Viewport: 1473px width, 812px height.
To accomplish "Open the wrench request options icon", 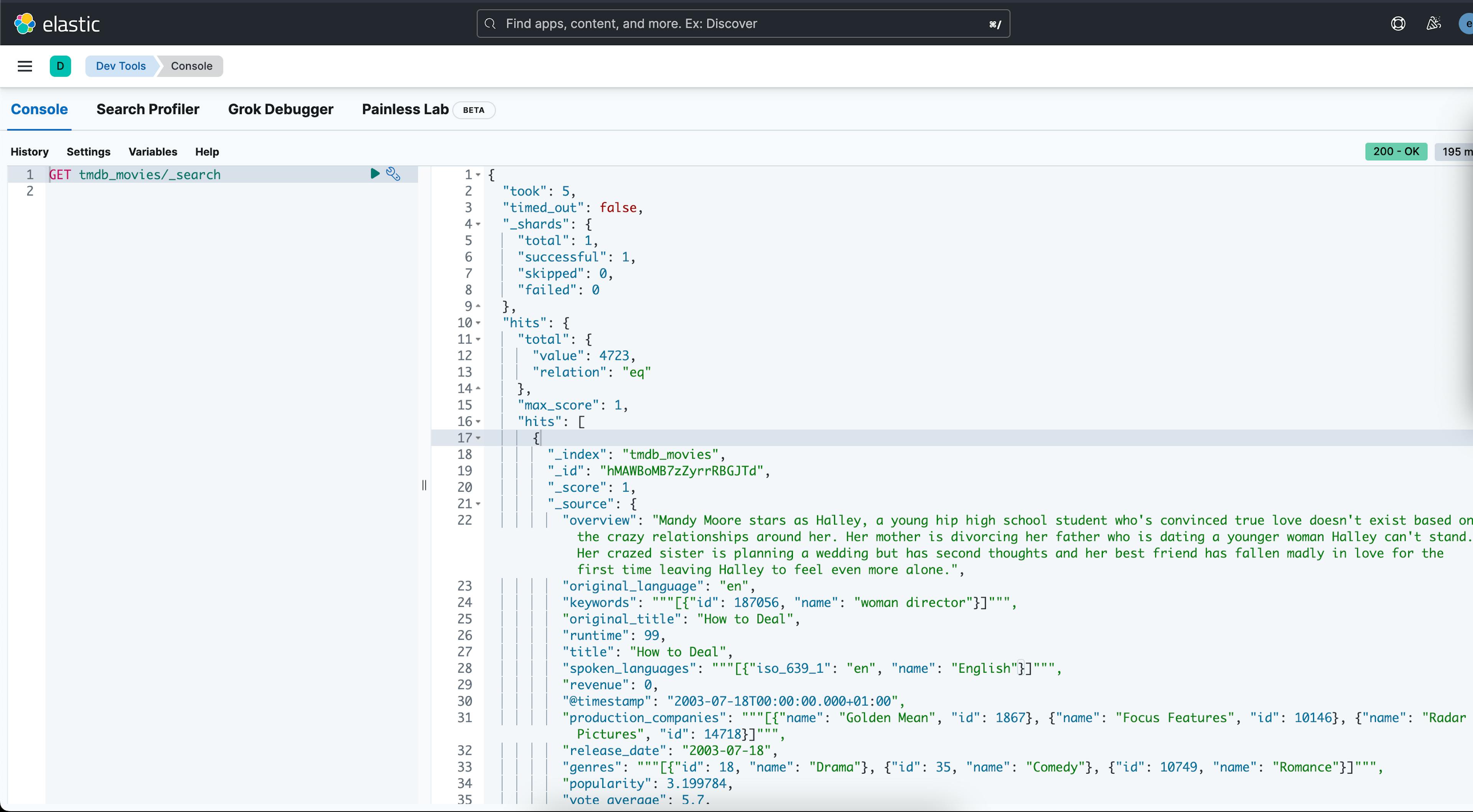I will 394,174.
